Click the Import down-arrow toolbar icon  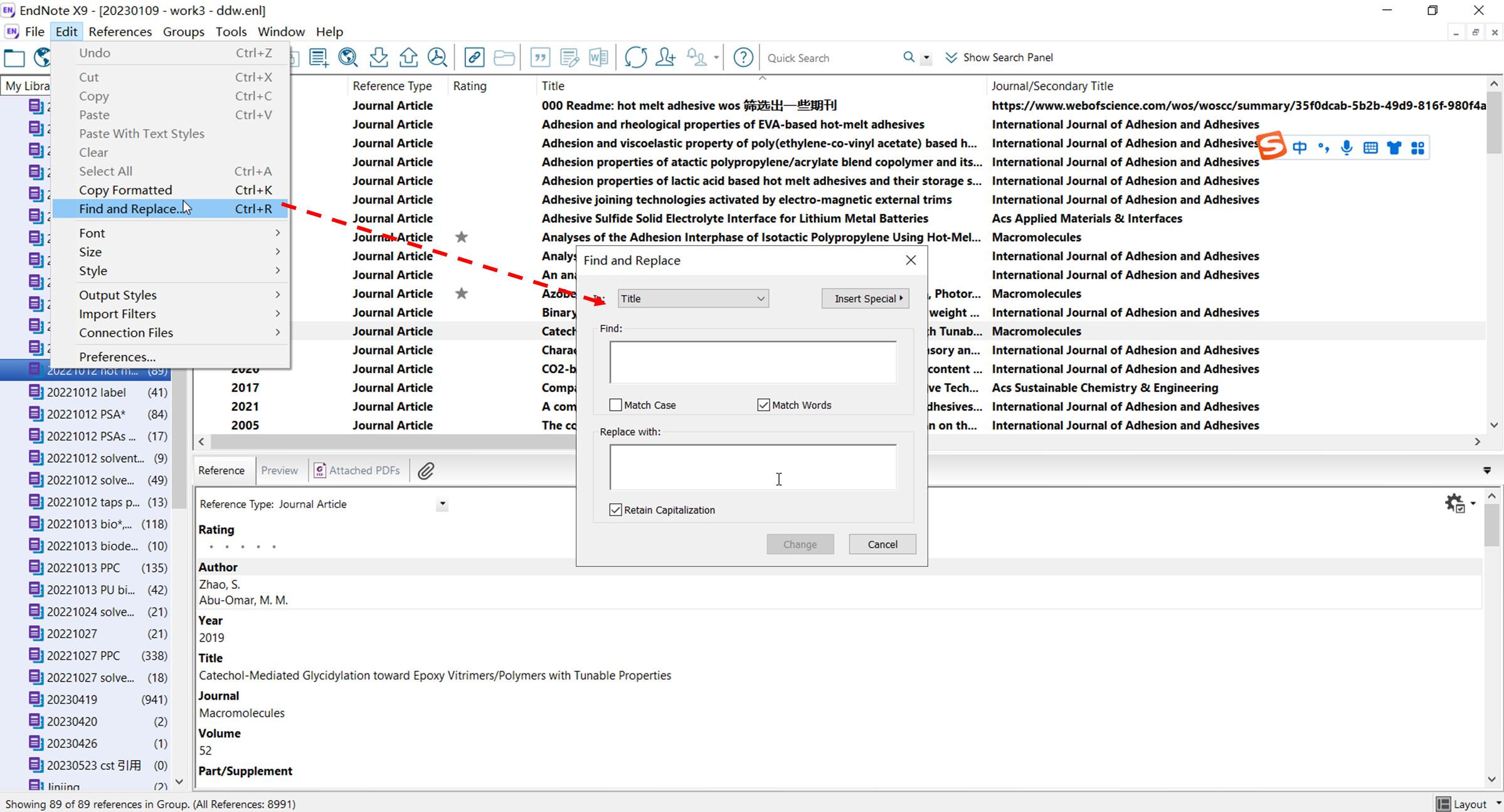point(379,58)
